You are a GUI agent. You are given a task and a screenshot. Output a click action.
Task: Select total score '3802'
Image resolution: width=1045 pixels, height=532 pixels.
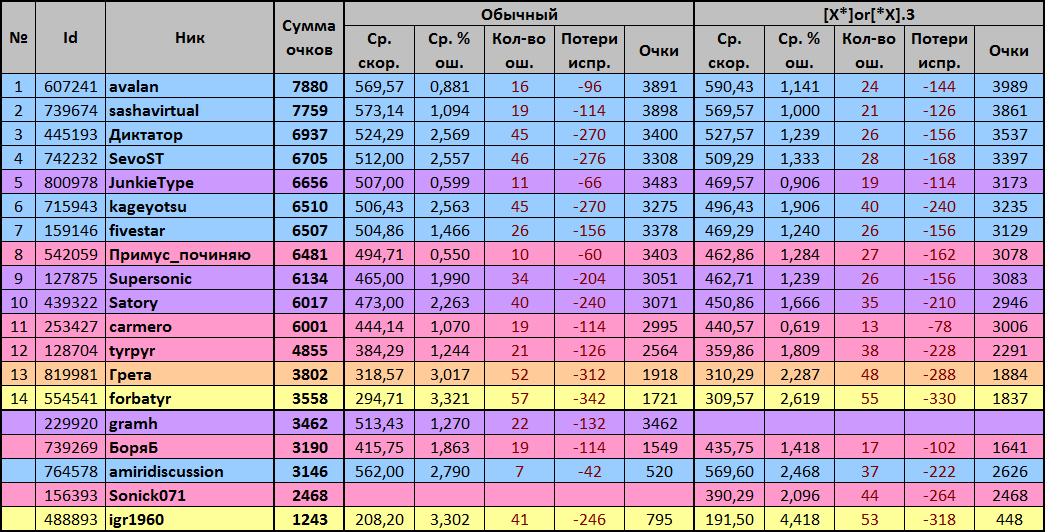pos(309,375)
